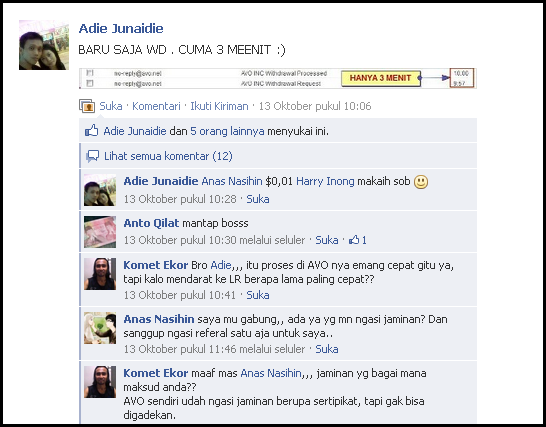Click the thumbs-up icon in likes row

pos(91,131)
